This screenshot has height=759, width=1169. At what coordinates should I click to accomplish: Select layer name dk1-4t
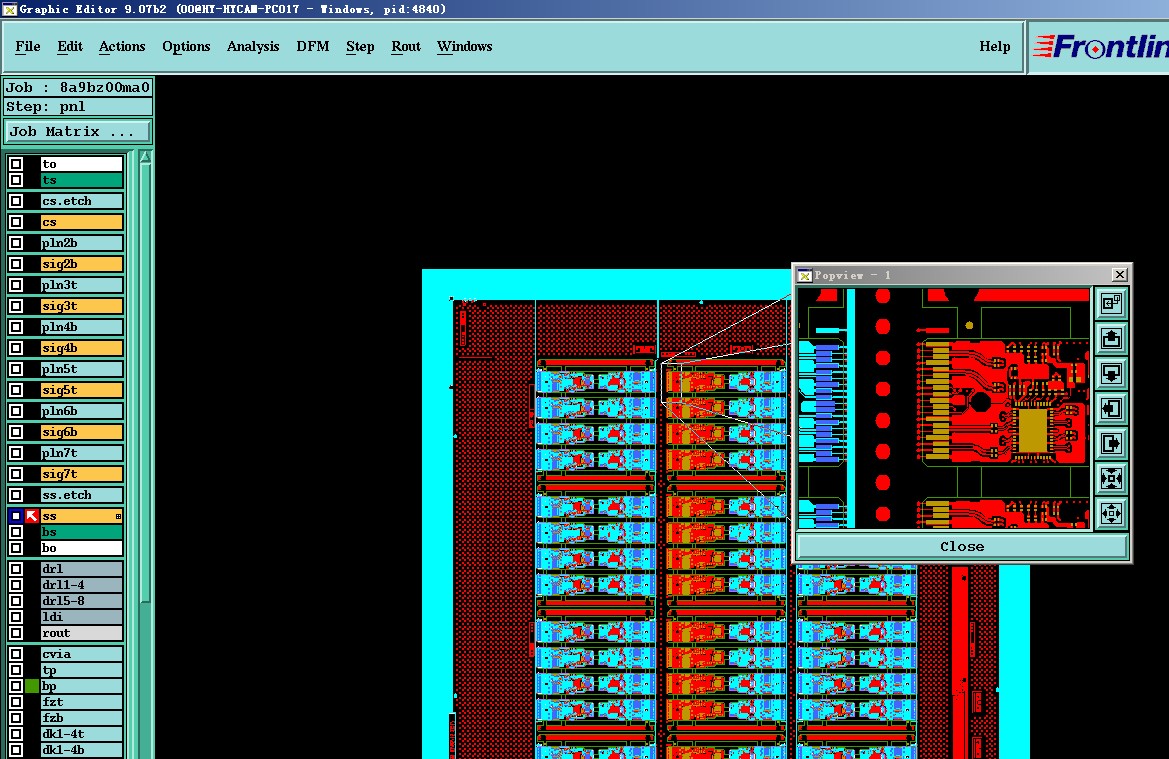81,734
